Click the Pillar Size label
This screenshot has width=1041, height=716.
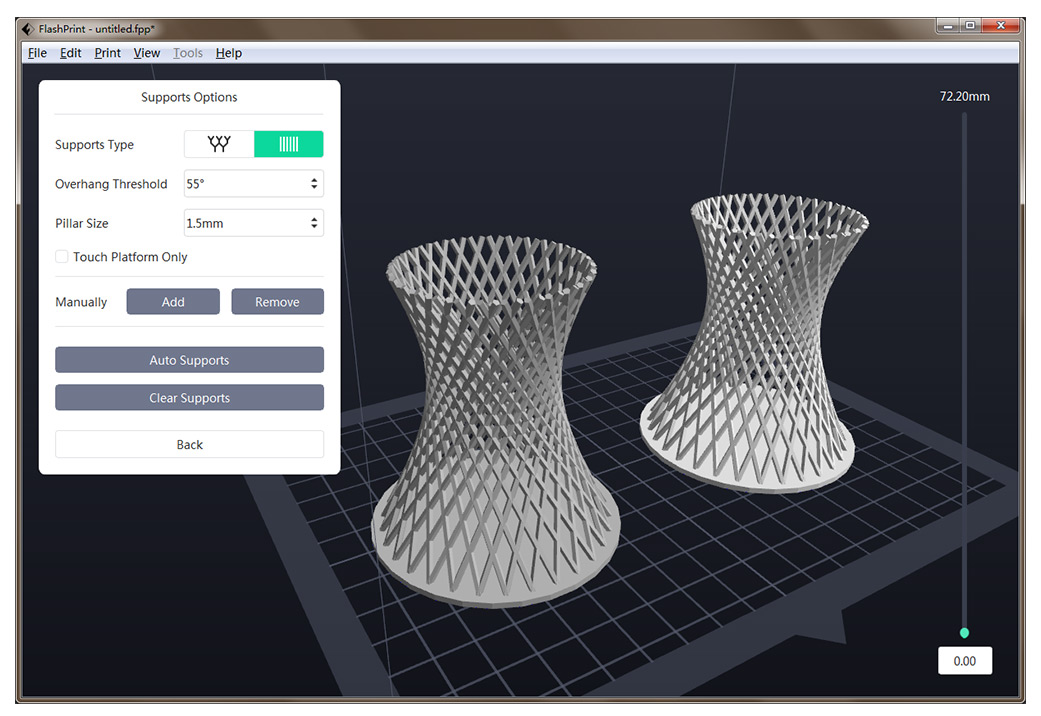pyautogui.click(x=82, y=223)
